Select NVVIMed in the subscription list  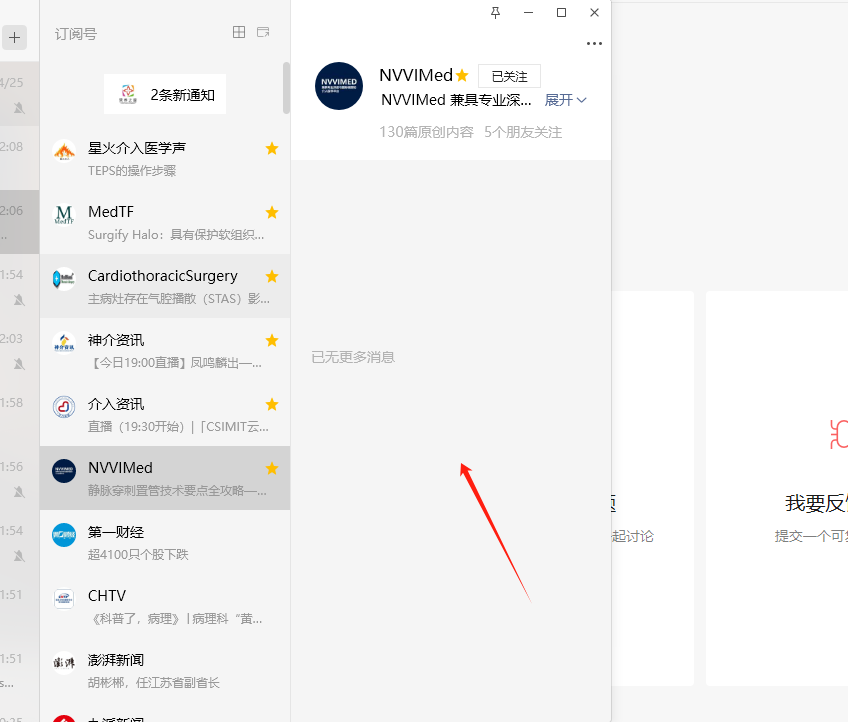click(165, 478)
